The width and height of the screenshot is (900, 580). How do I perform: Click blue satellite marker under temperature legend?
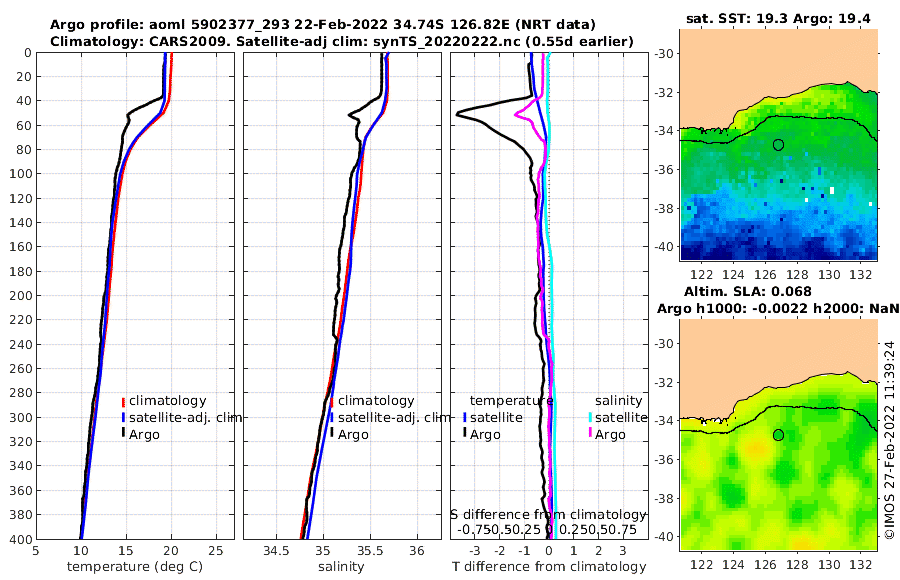click(464, 417)
